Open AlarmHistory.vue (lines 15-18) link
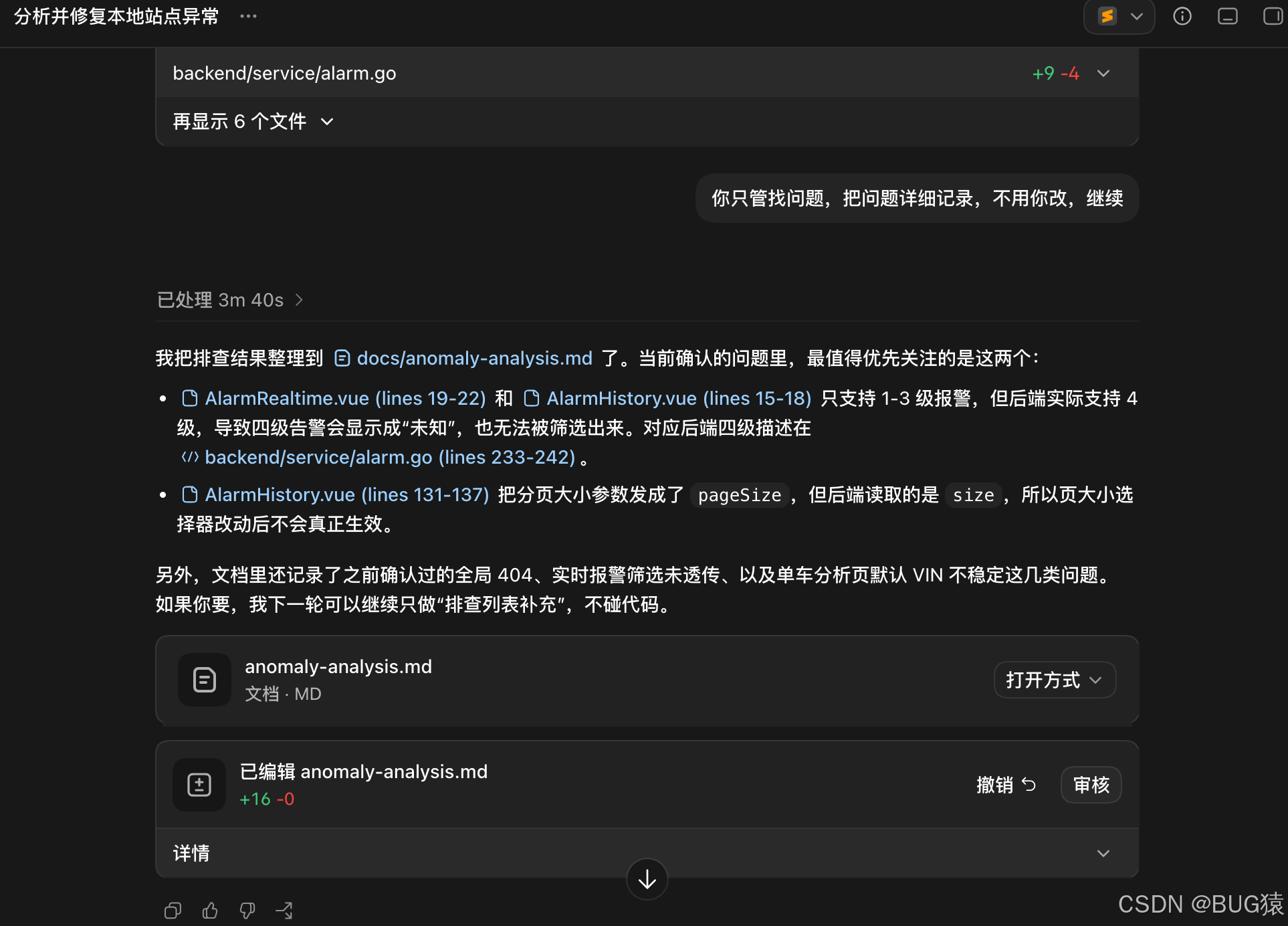This screenshot has height=926, width=1288. click(x=667, y=398)
